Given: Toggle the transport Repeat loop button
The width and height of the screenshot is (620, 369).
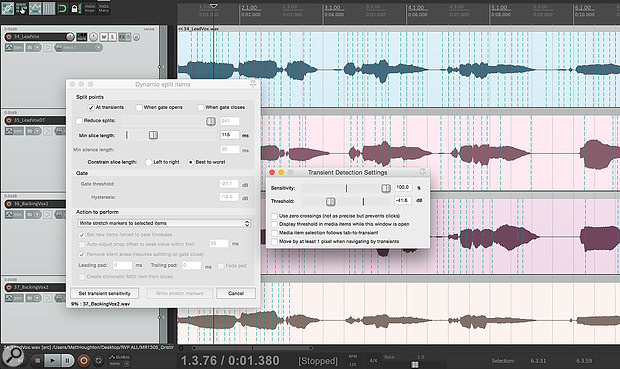Looking at the screenshot, I should pos(98,360).
